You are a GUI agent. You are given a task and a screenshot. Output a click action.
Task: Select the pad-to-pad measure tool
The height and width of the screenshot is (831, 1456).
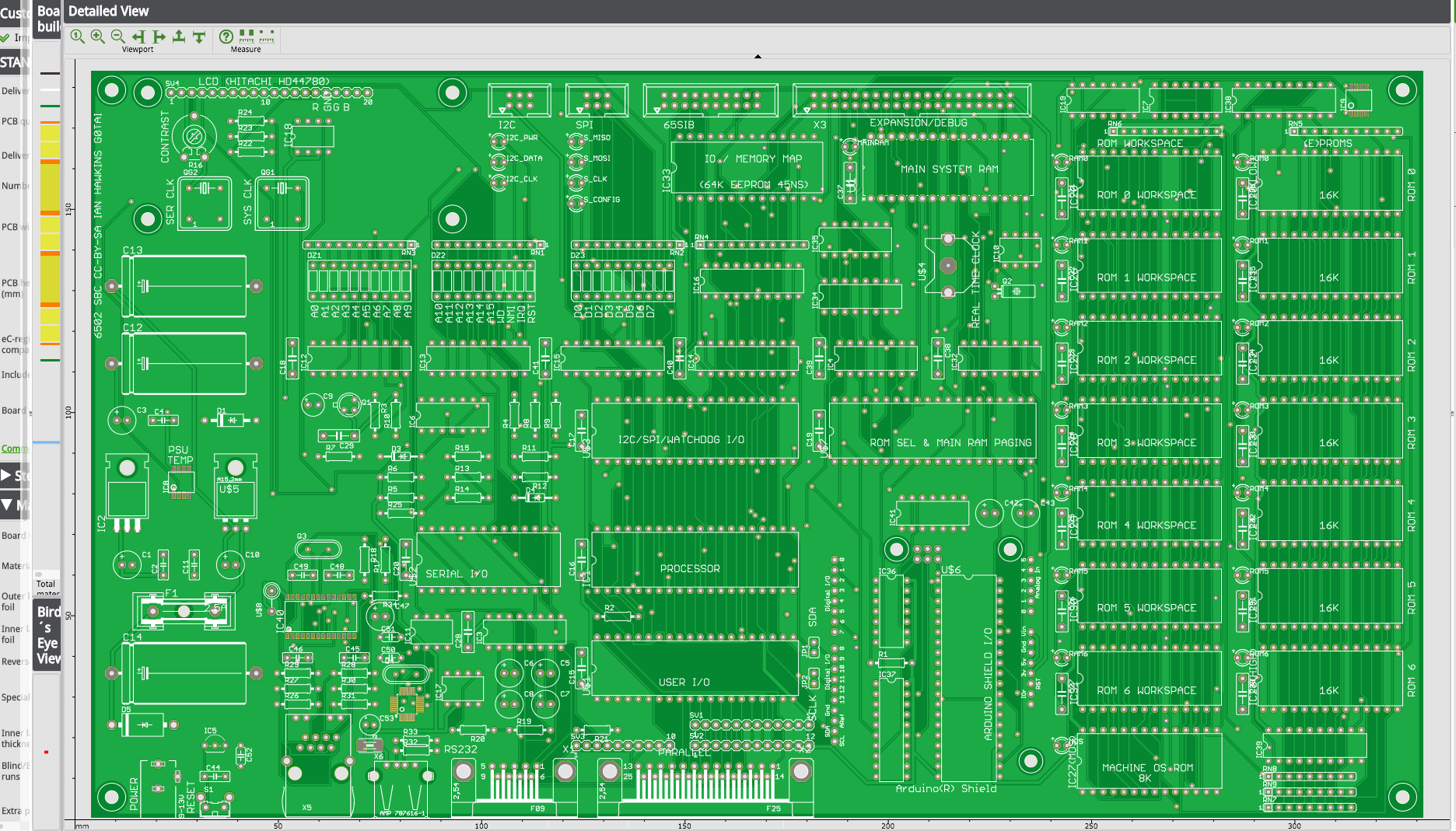[x=247, y=36]
